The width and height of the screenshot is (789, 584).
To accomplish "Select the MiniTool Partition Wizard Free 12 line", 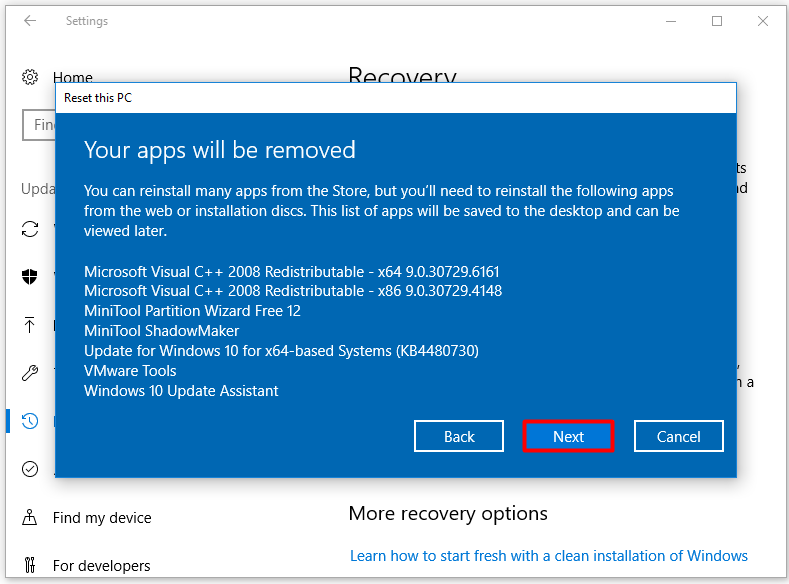I will point(192,311).
